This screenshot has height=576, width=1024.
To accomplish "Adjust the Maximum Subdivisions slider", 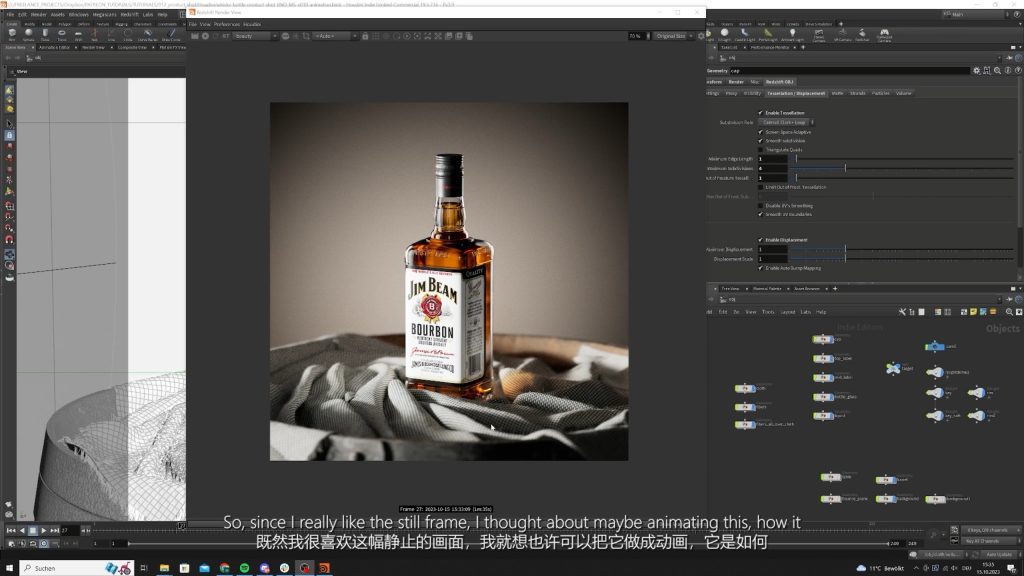I will pyautogui.click(x=903, y=168).
